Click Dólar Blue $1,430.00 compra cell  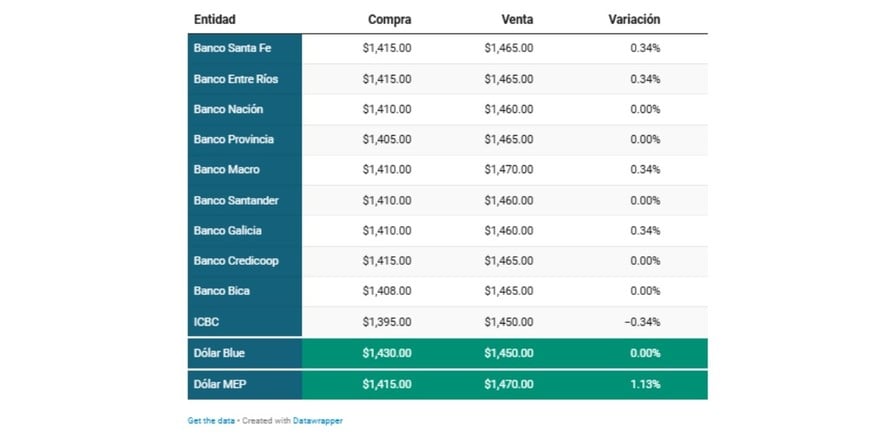(387, 353)
